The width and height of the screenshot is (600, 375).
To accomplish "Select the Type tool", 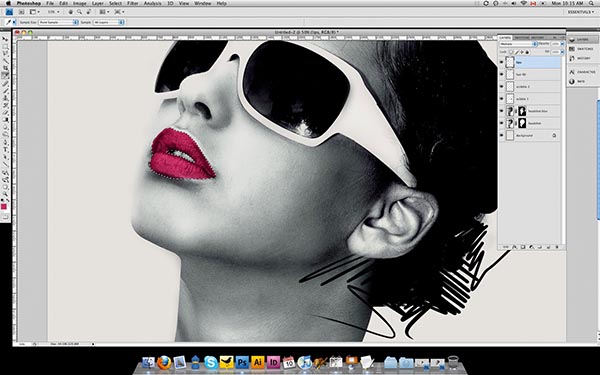I will coord(6,148).
